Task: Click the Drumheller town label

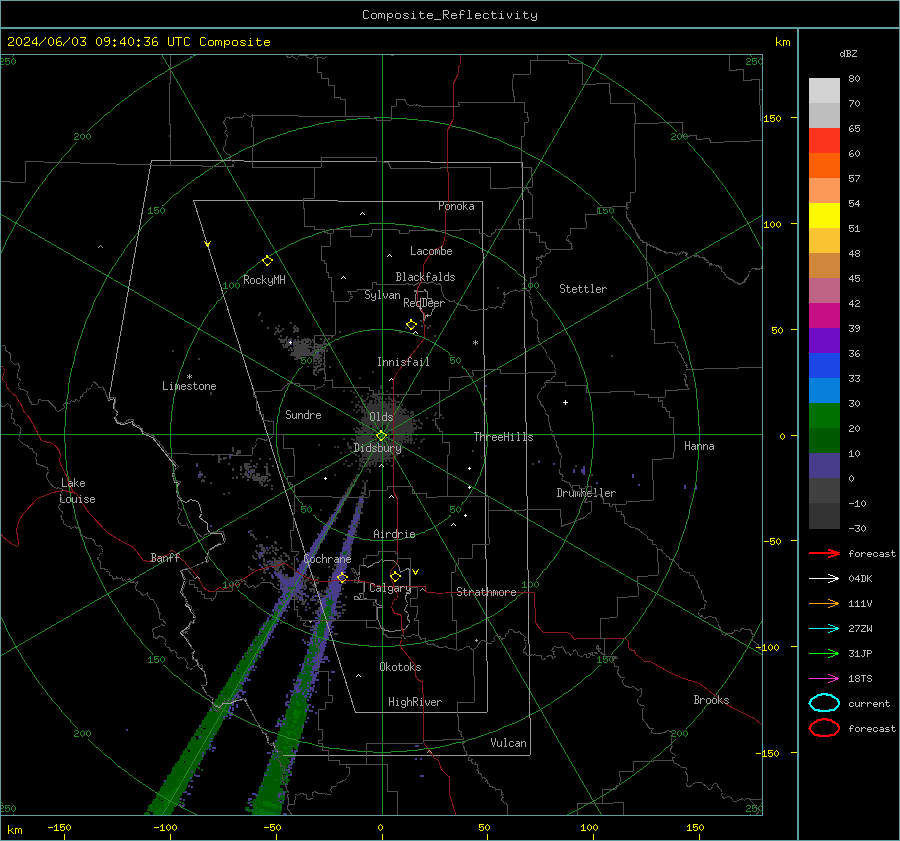Action: pyautogui.click(x=586, y=493)
